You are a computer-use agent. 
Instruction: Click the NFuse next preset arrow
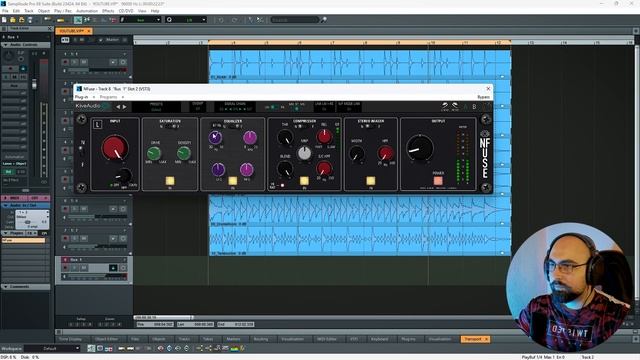(125, 107)
